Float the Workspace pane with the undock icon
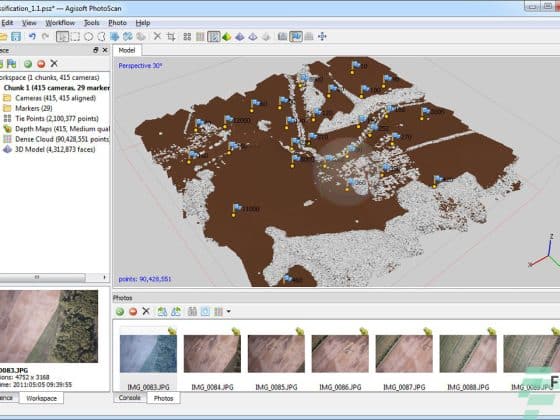Image resolution: width=560 pixels, height=420 pixels. point(95,50)
